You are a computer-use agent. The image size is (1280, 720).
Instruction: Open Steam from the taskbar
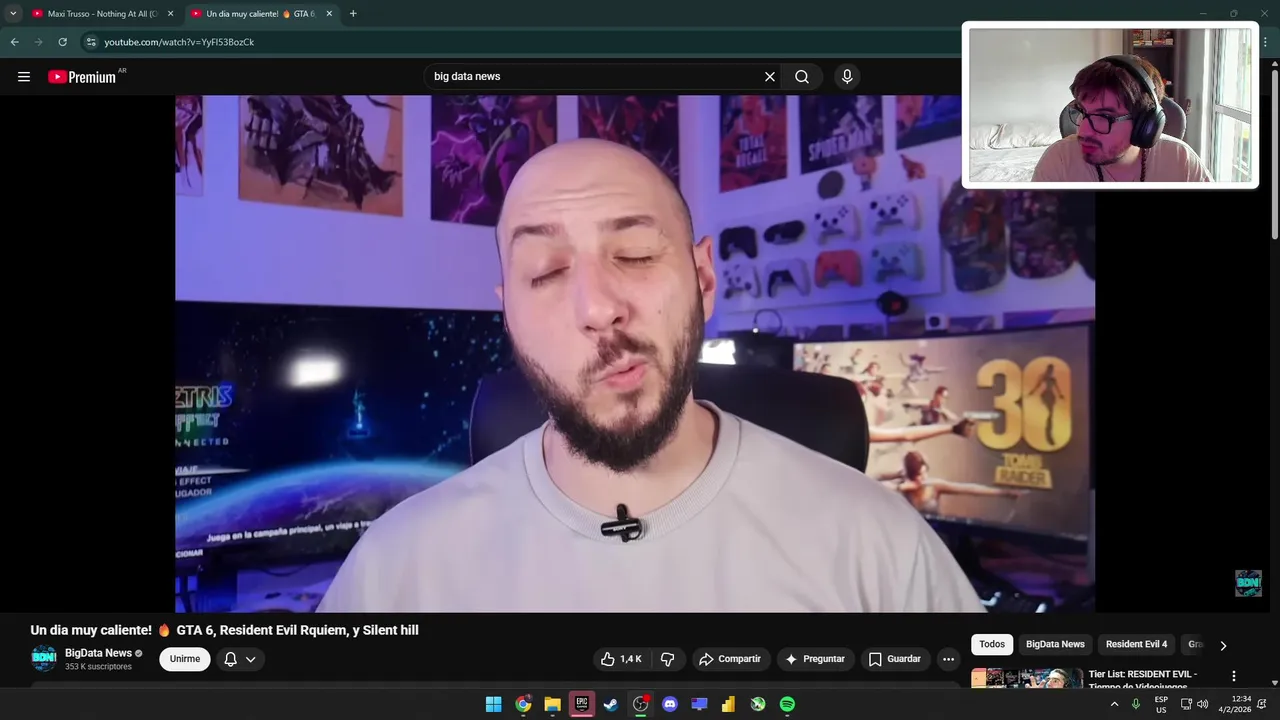pyautogui.click(x=611, y=704)
